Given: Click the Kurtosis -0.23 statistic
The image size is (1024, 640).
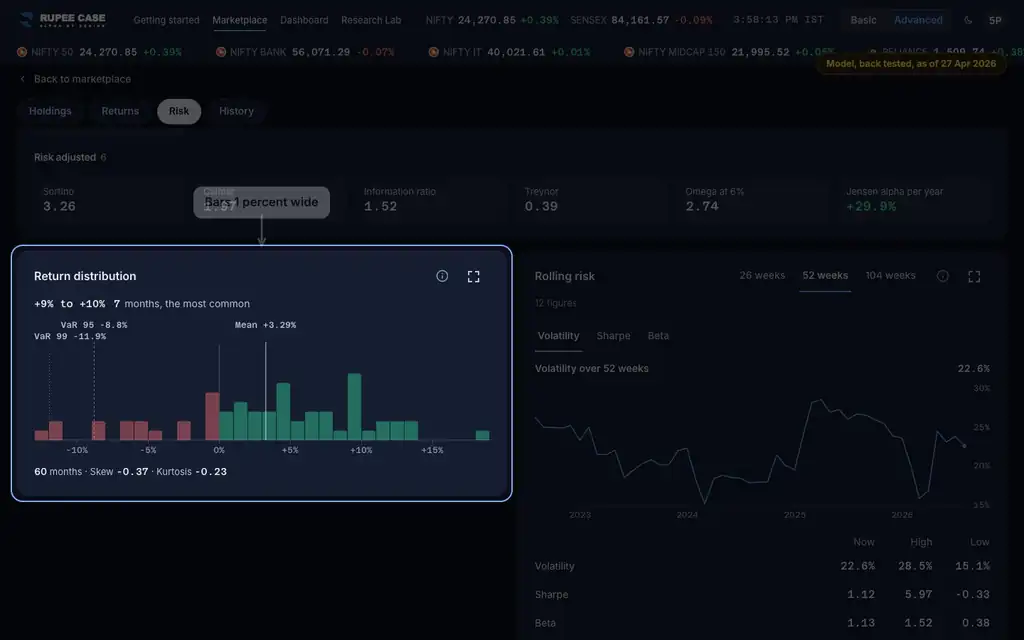Looking at the screenshot, I should pyautogui.click(x=191, y=472).
